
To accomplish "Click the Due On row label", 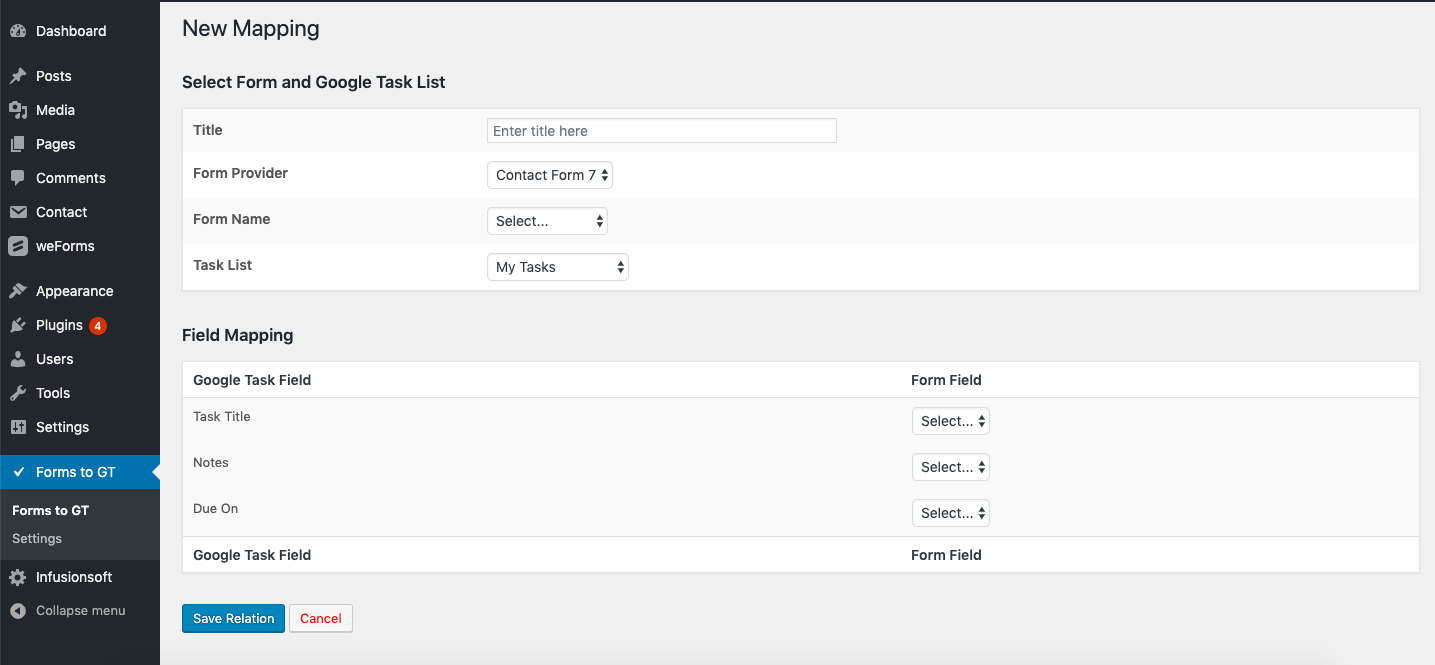I will [216, 509].
